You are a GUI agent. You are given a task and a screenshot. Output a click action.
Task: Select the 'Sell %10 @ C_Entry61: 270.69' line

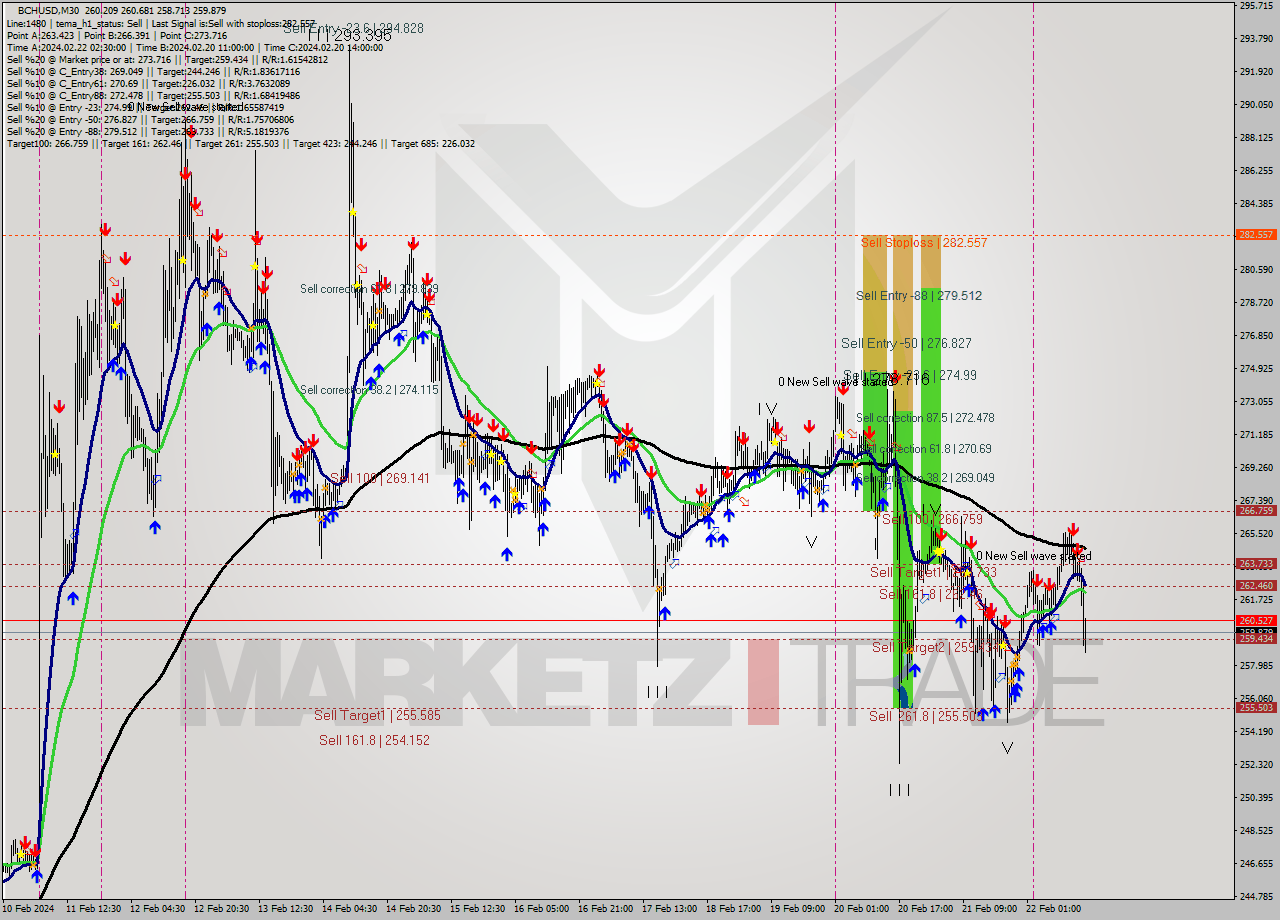[x=147, y=83]
